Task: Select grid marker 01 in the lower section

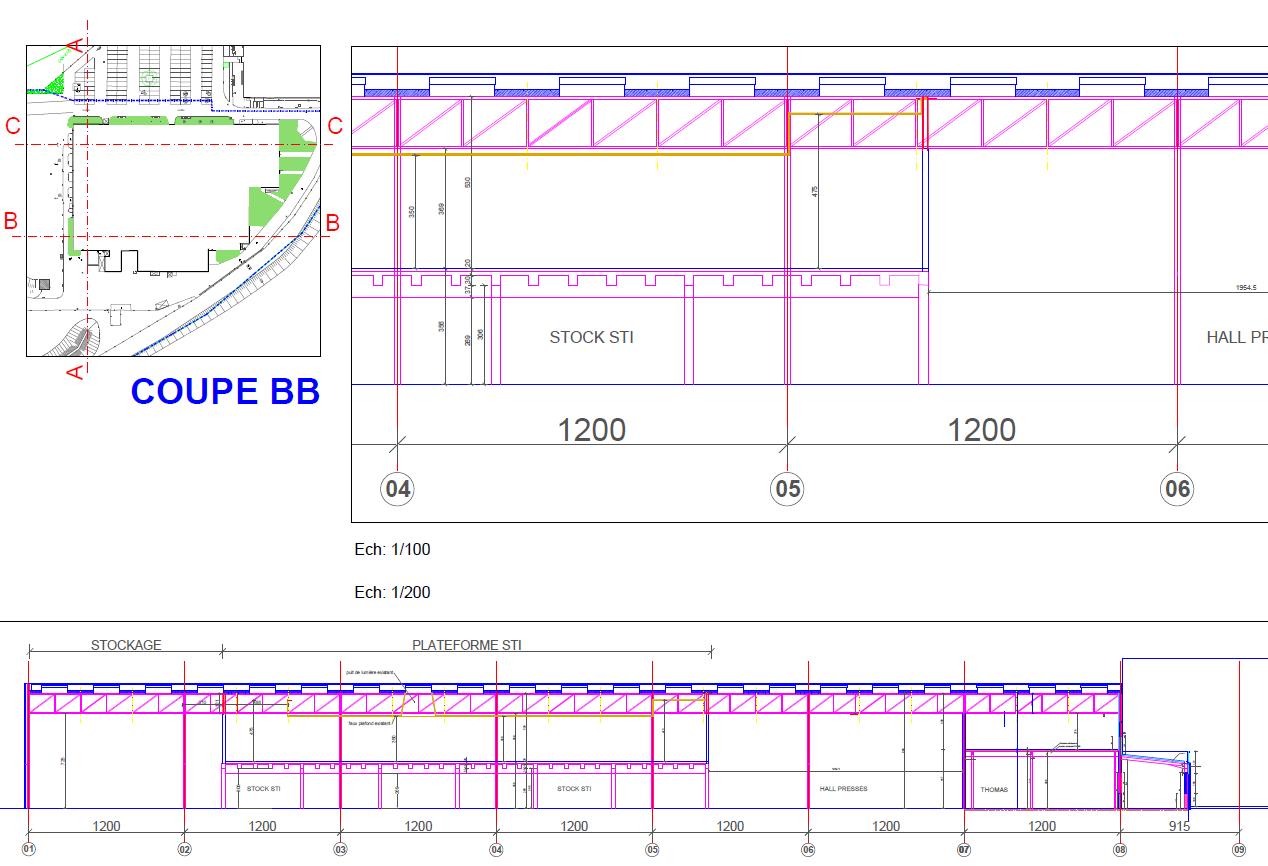Action: coord(28,850)
